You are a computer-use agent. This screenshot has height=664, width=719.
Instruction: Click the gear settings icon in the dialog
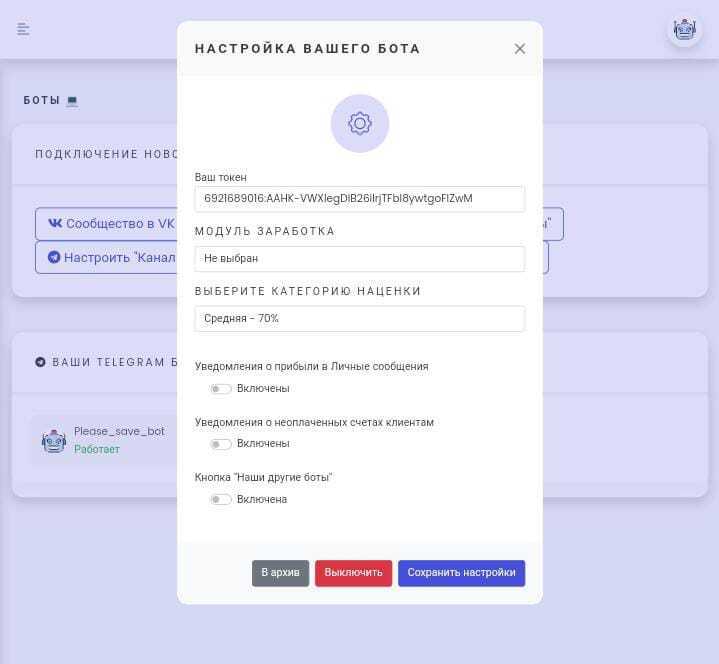(360, 123)
